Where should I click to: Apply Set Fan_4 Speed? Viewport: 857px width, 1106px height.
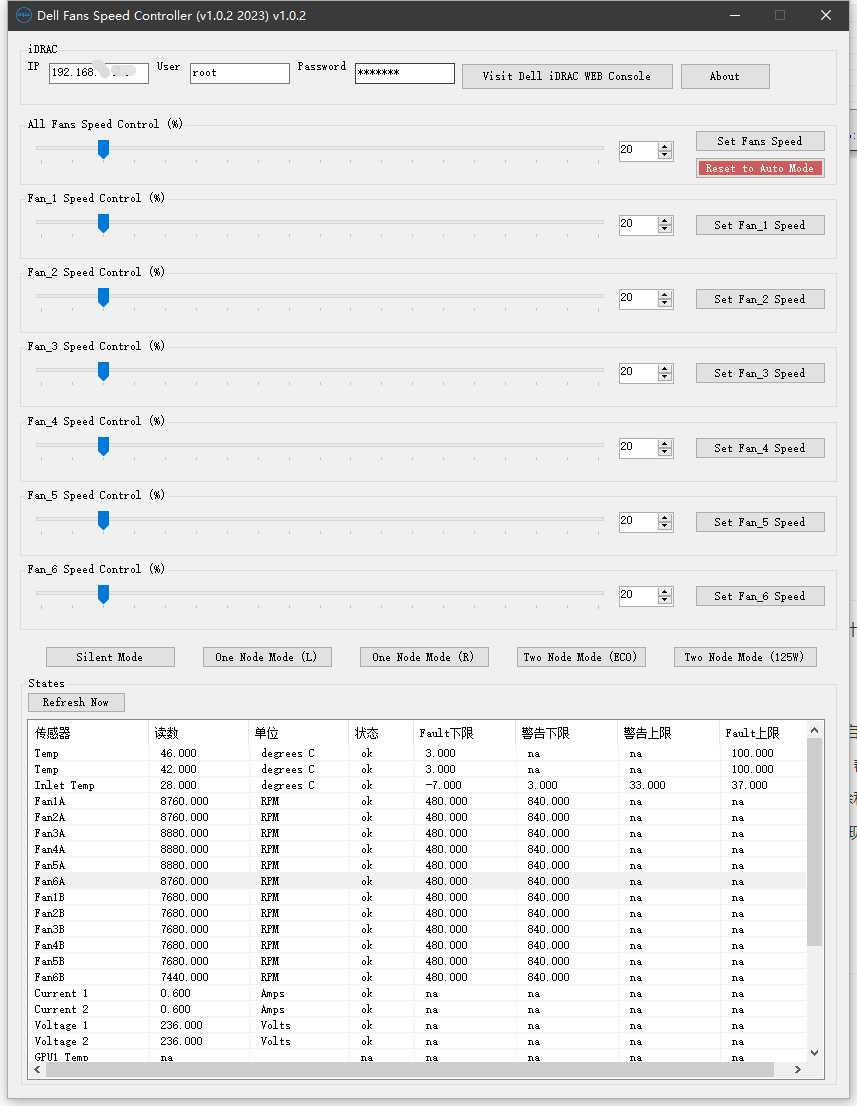point(760,448)
